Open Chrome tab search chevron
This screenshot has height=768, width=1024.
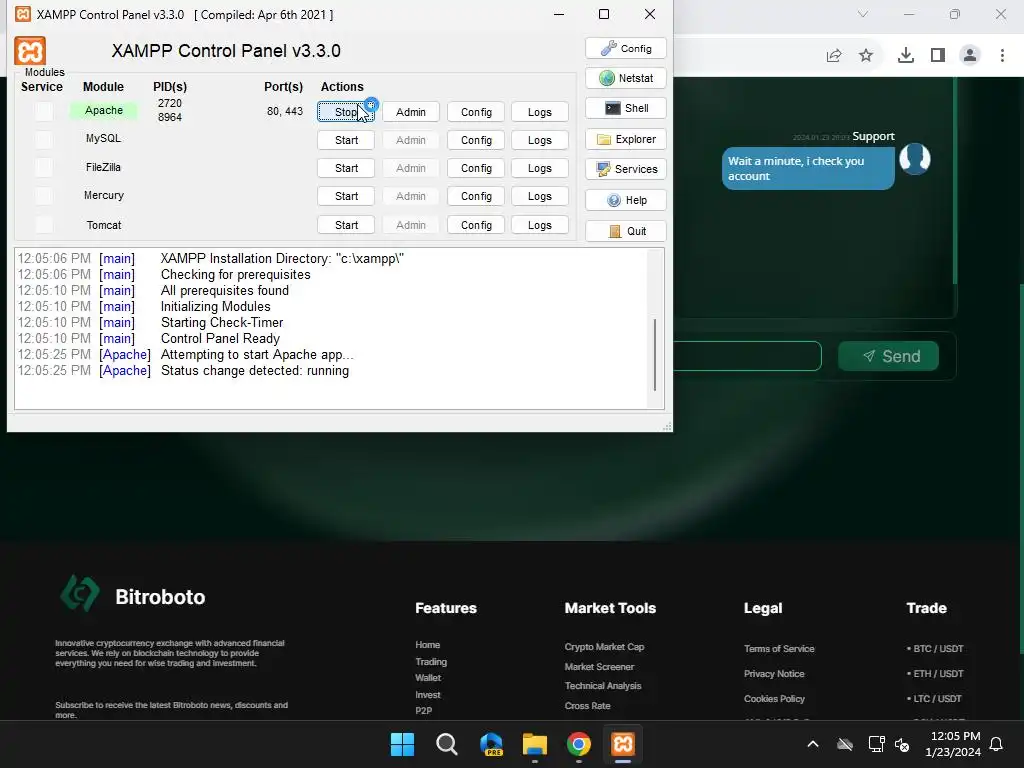(x=863, y=14)
